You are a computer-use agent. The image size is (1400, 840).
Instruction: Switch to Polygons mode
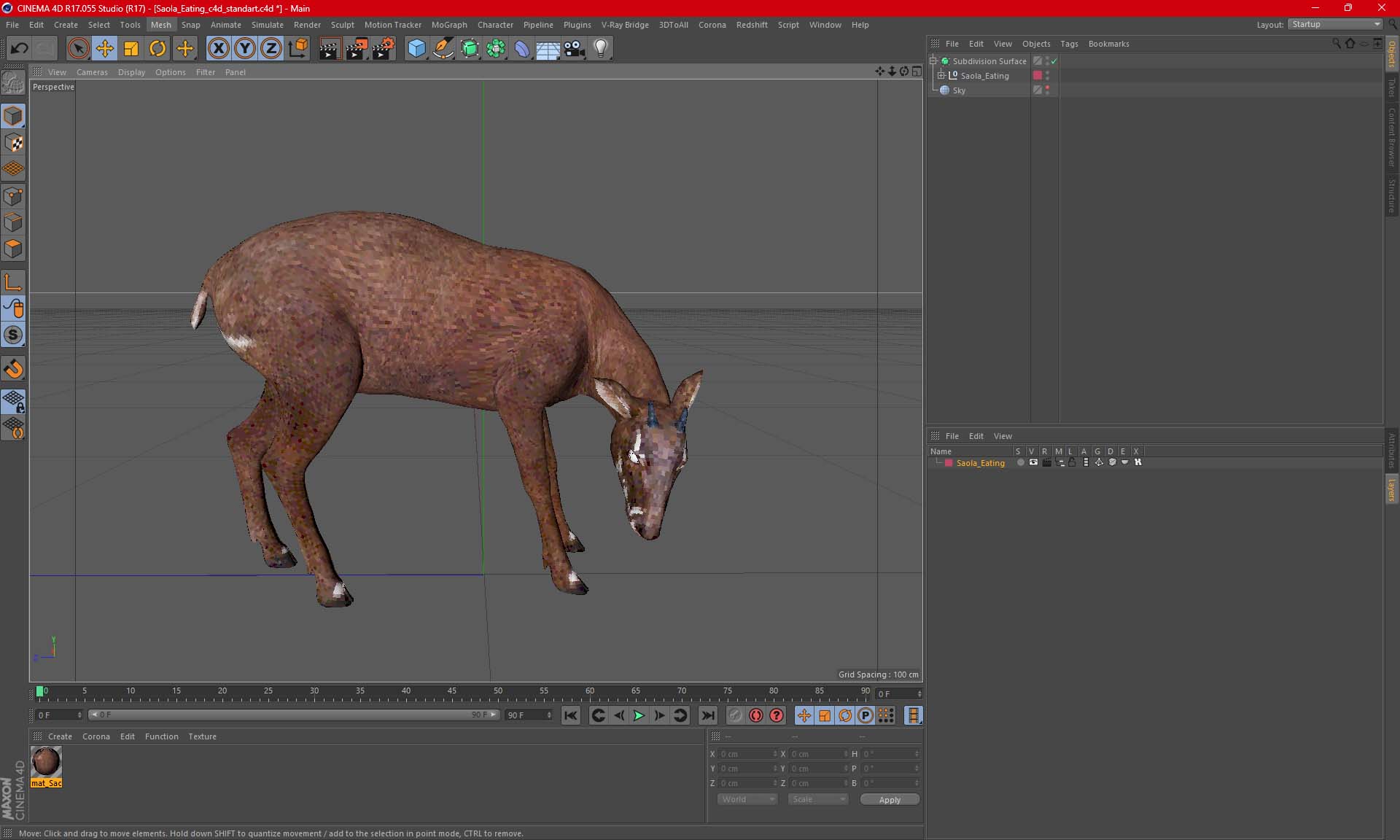coord(14,249)
